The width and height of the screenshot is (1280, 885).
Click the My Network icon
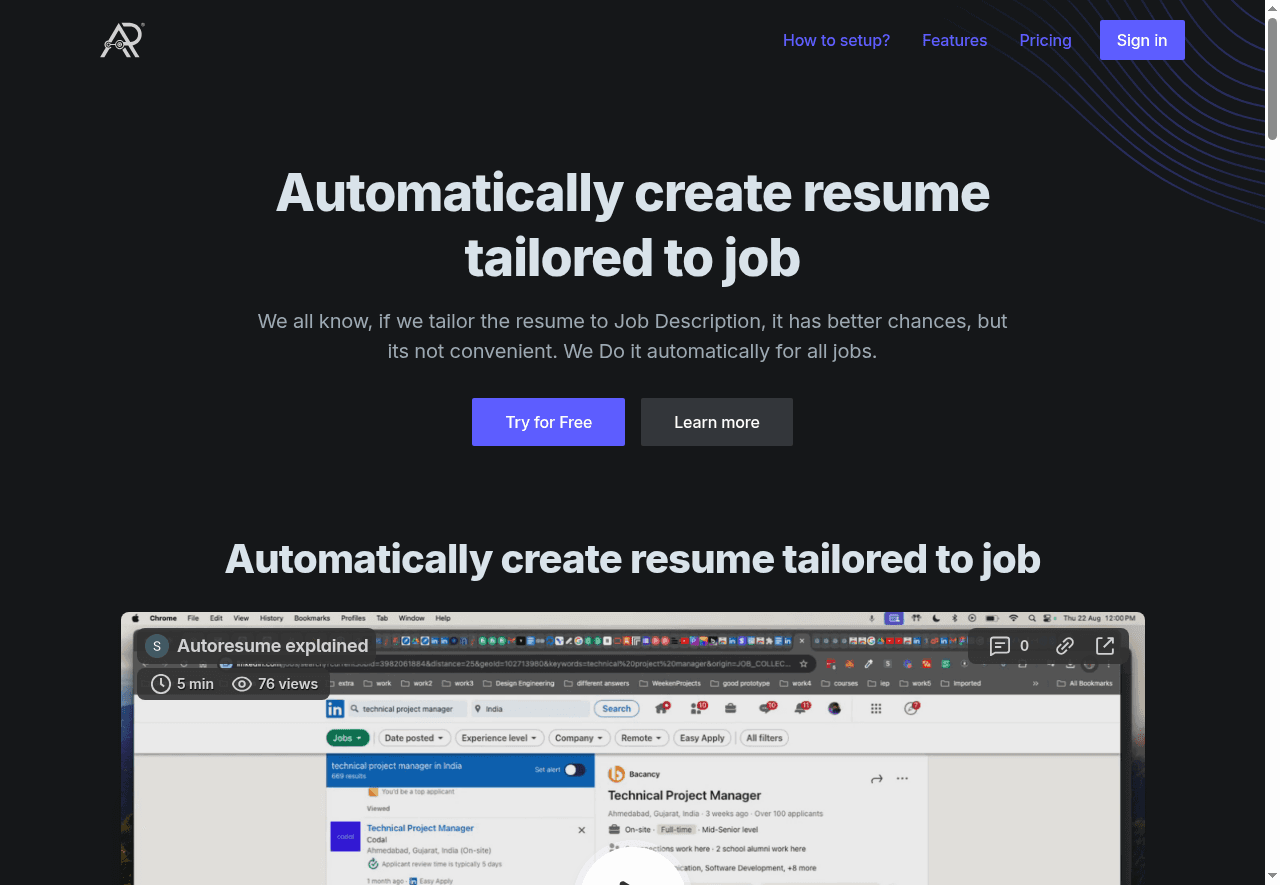point(695,708)
